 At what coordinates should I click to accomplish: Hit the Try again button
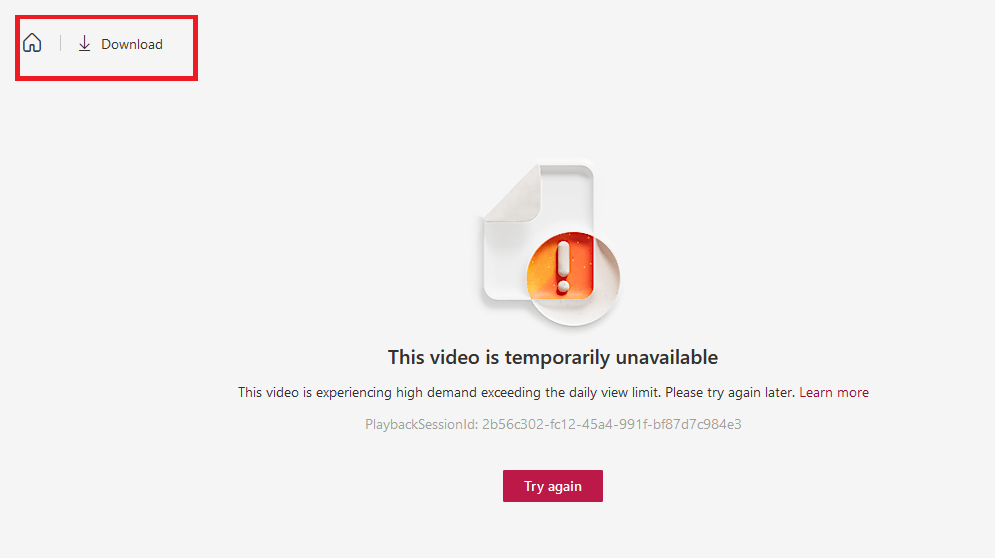(553, 486)
